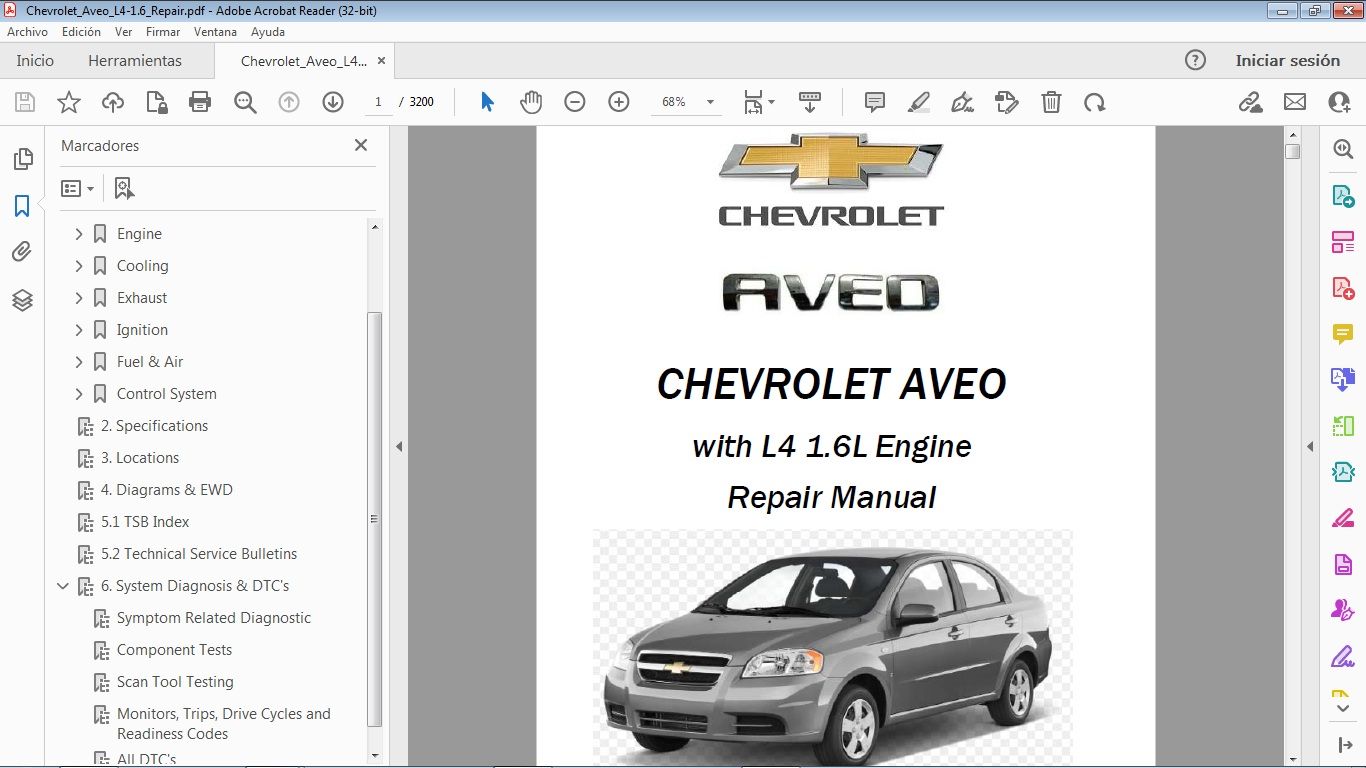Click the sign document pen icon
Image resolution: width=1366 pixels, height=768 pixels.
tap(963, 102)
